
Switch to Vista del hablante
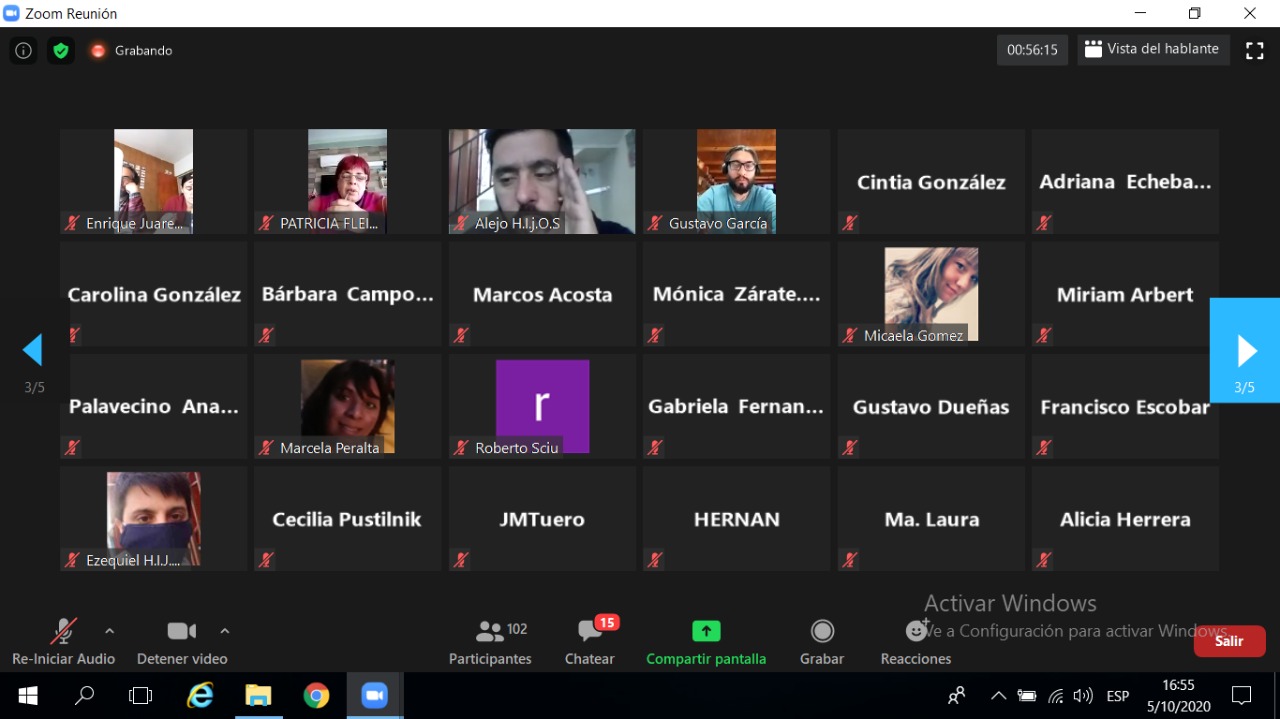pyautogui.click(x=1152, y=49)
